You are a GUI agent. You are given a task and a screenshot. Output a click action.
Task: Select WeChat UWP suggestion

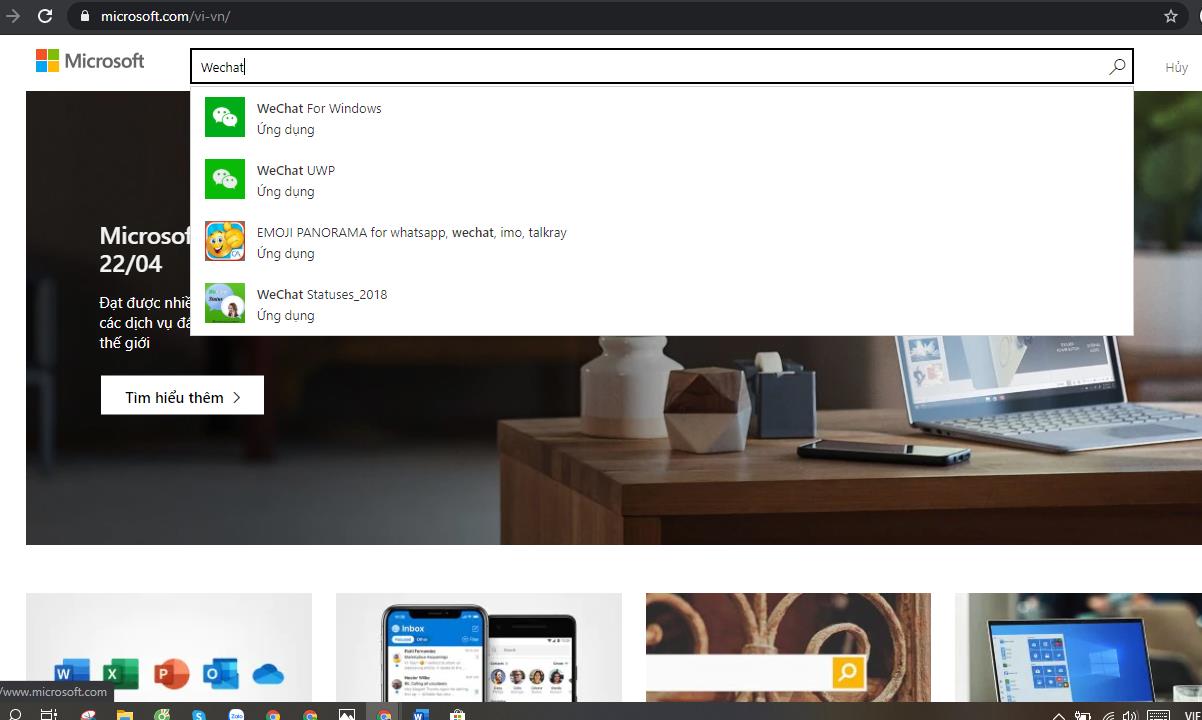coord(662,180)
